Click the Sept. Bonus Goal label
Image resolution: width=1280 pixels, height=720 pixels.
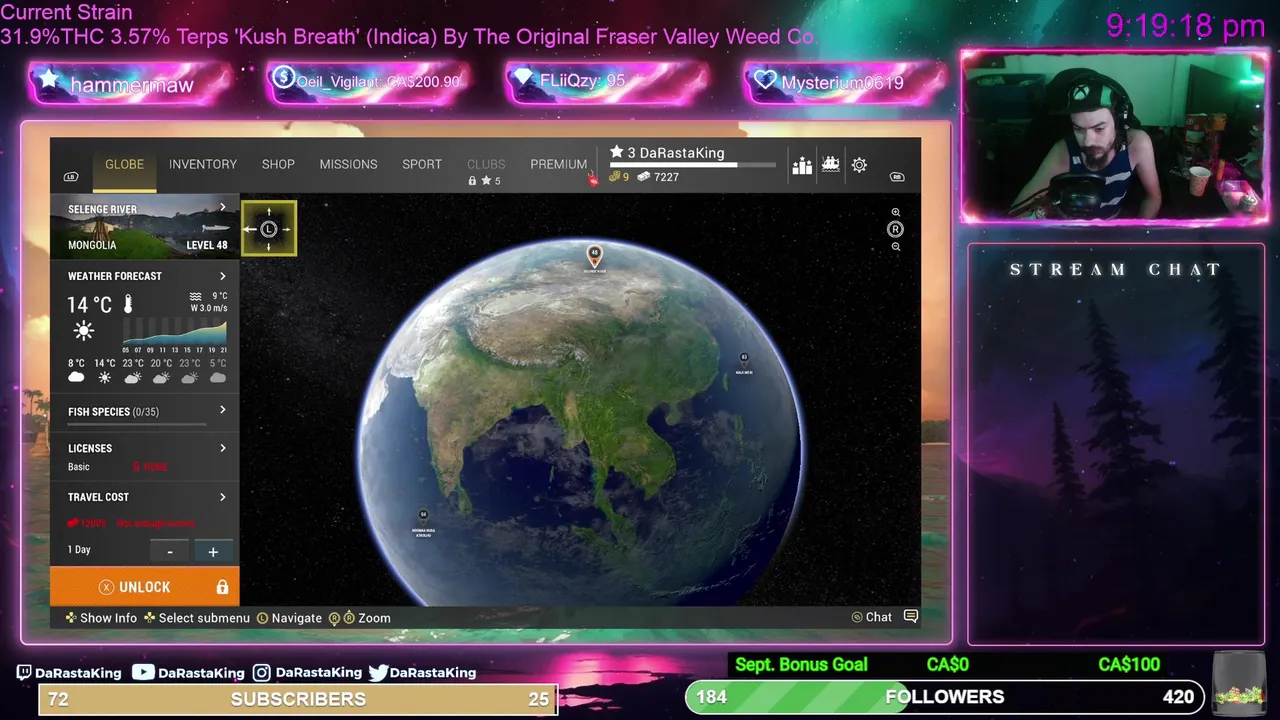tap(801, 665)
